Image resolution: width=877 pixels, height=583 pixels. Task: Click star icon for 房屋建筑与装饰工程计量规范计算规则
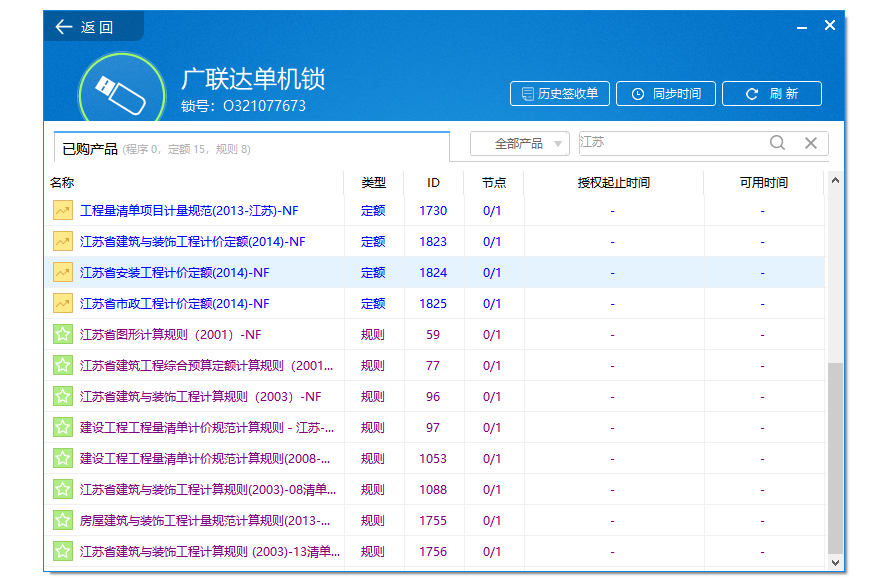click(x=63, y=520)
